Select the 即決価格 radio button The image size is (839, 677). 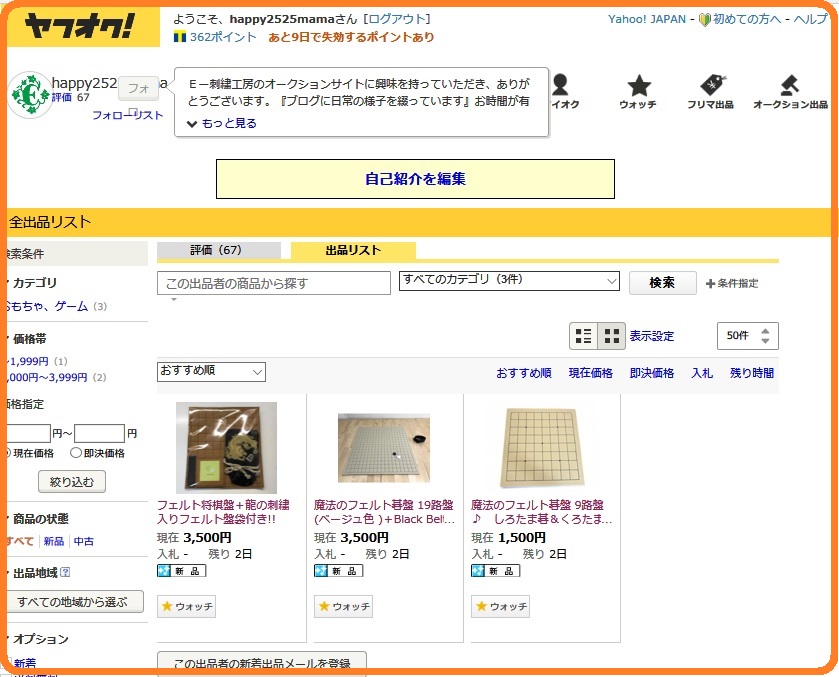pos(76,453)
